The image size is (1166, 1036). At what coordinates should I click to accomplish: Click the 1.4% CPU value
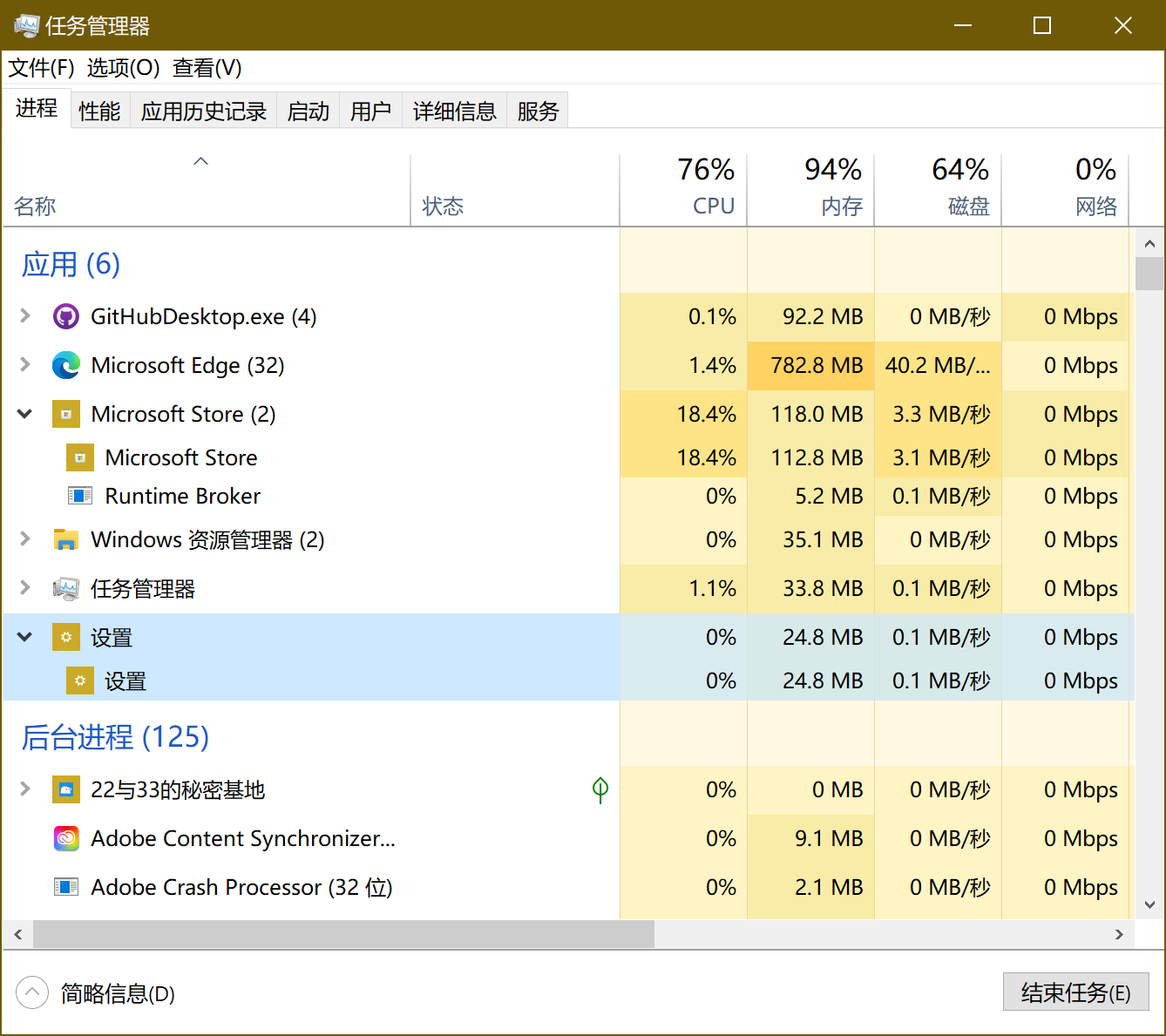[712, 365]
